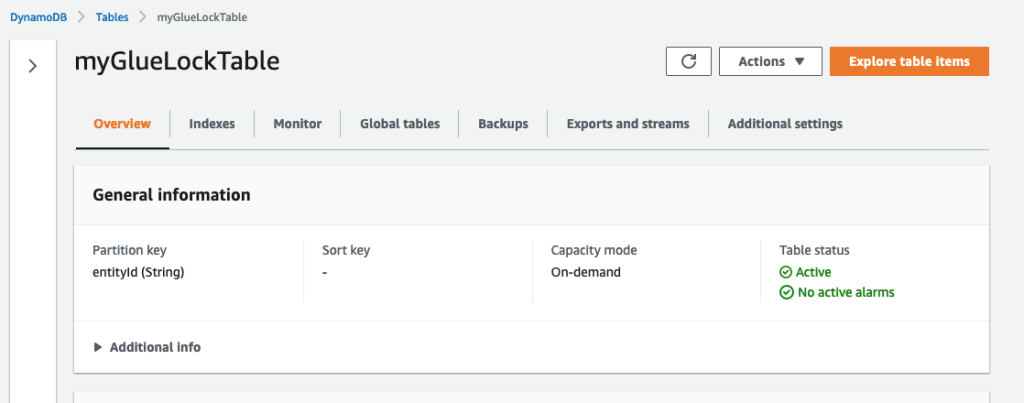Click the On-demand capacity mode value

coord(586,272)
